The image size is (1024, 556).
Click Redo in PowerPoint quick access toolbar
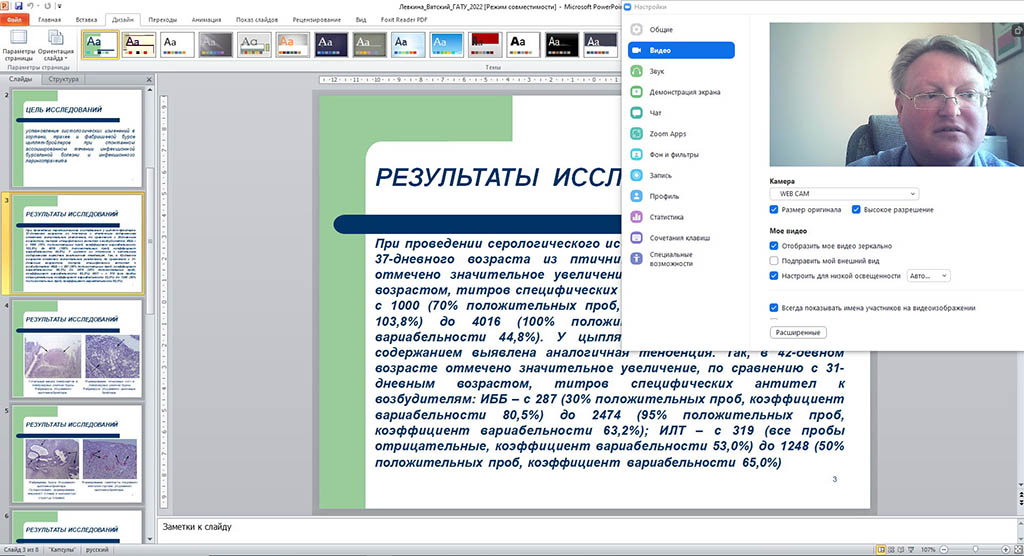click(x=48, y=6)
